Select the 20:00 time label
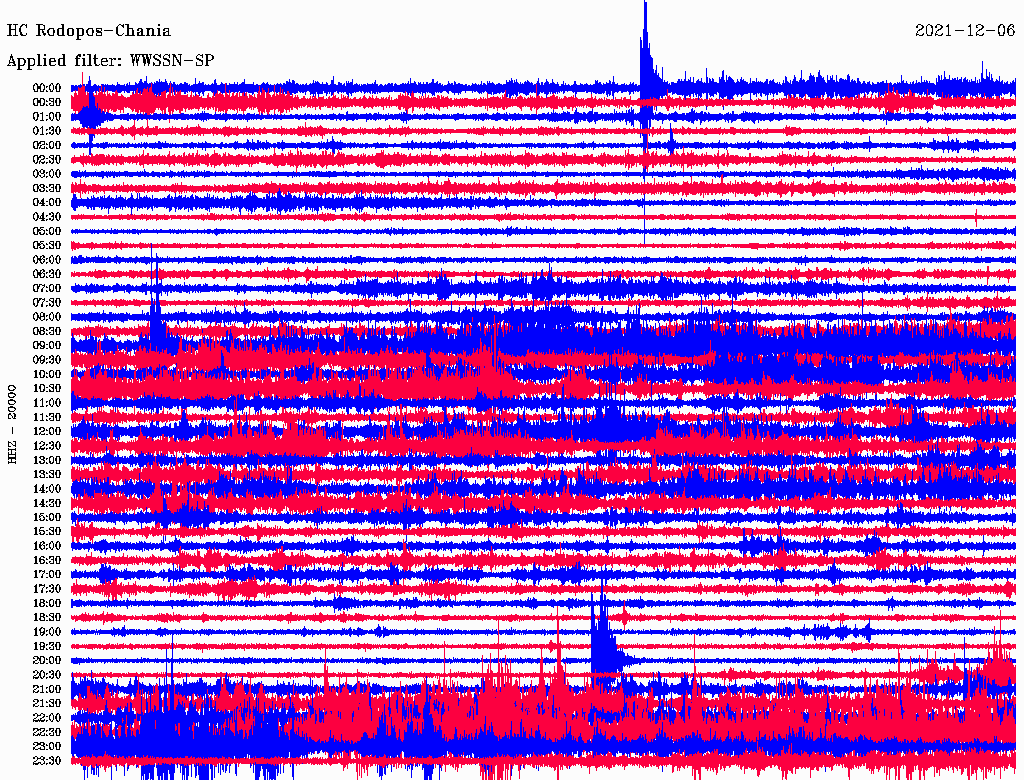 [47, 660]
